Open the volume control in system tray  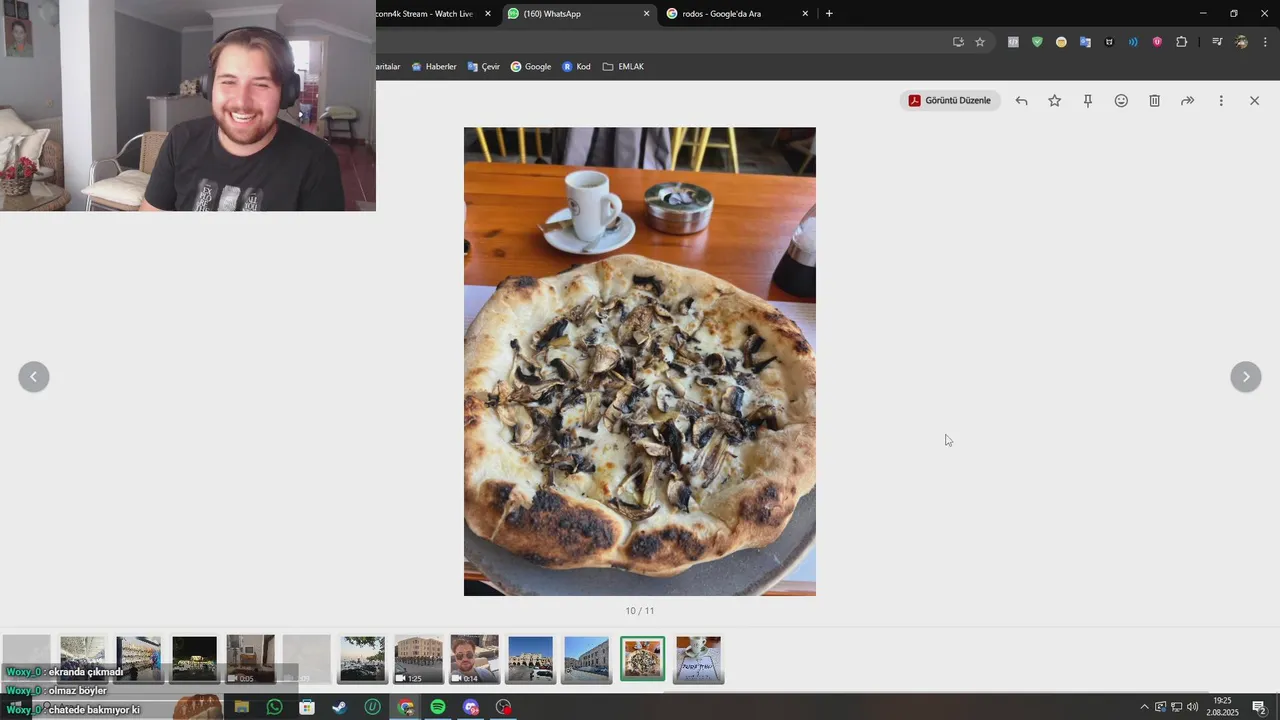click(x=1192, y=707)
